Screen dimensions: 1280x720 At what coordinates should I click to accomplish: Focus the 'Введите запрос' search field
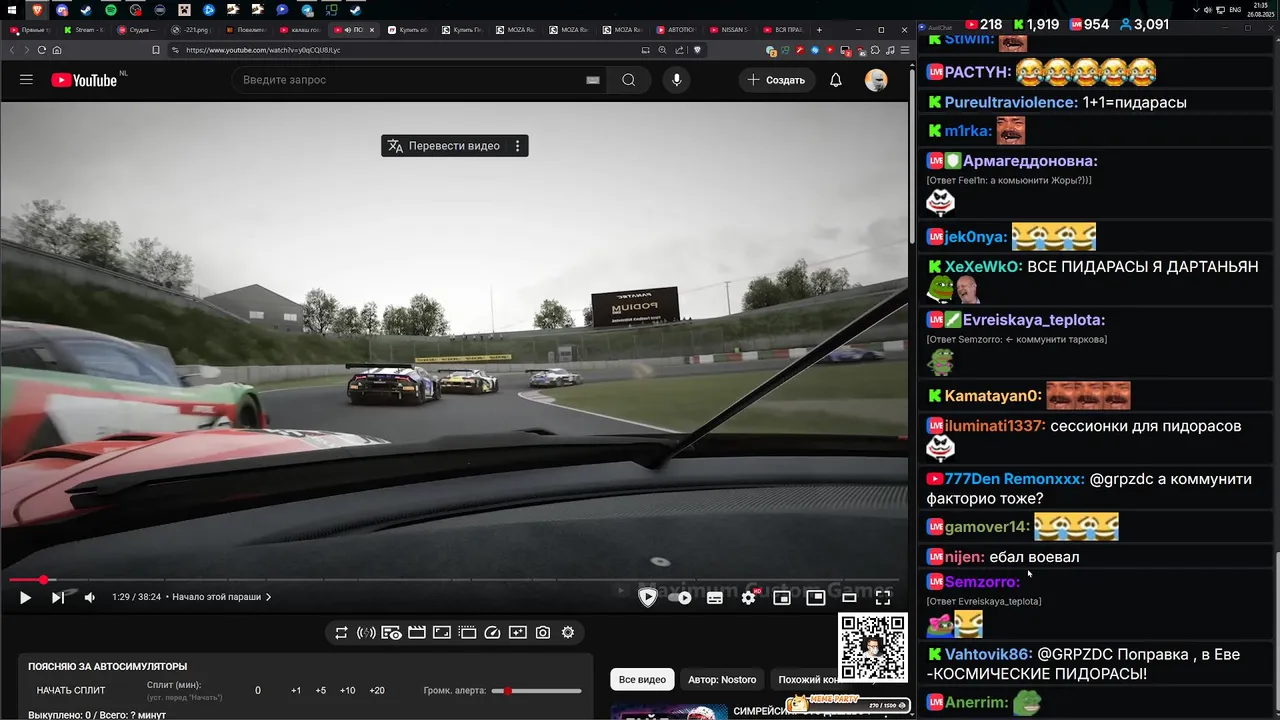pyautogui.click(x=405, y=80)
